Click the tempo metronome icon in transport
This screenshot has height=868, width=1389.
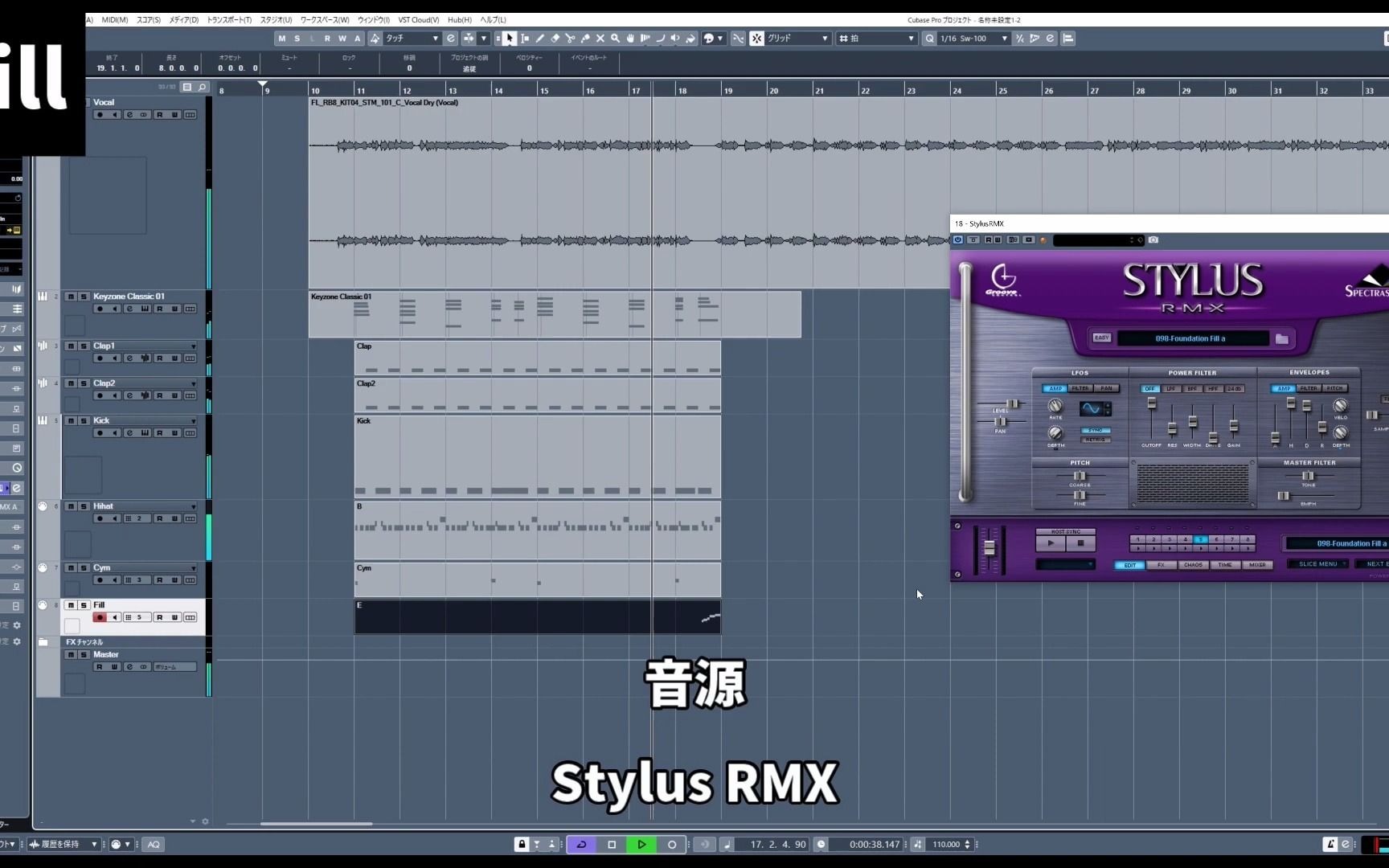[918, 844]
